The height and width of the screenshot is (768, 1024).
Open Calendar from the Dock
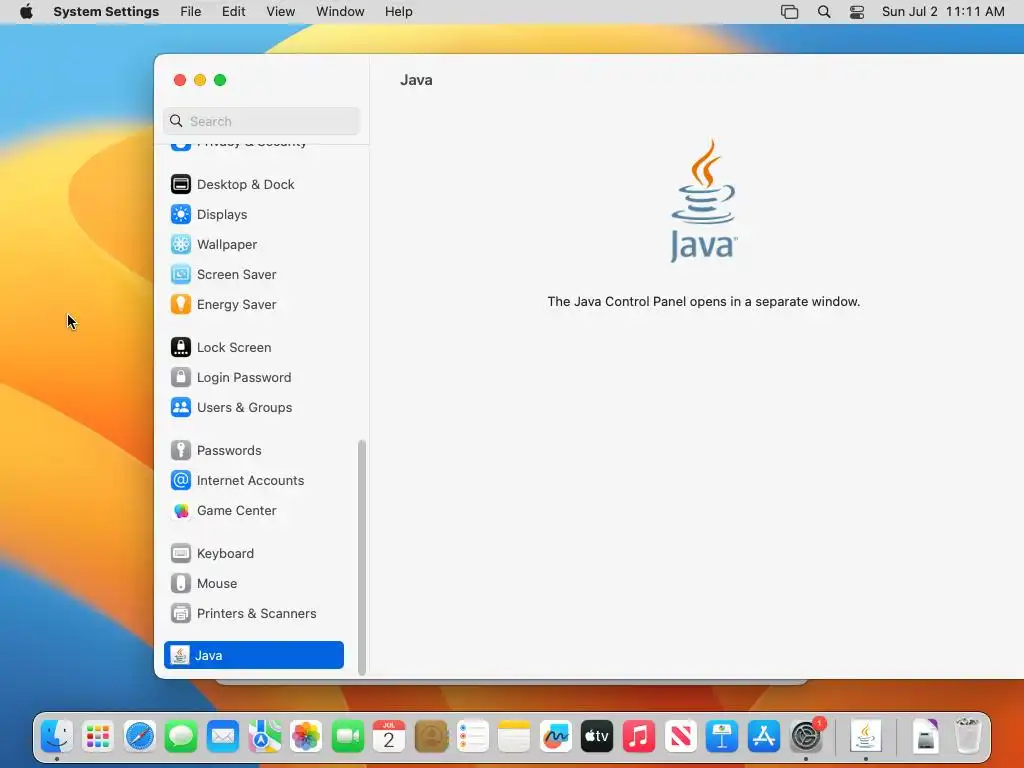click(389, 737)
